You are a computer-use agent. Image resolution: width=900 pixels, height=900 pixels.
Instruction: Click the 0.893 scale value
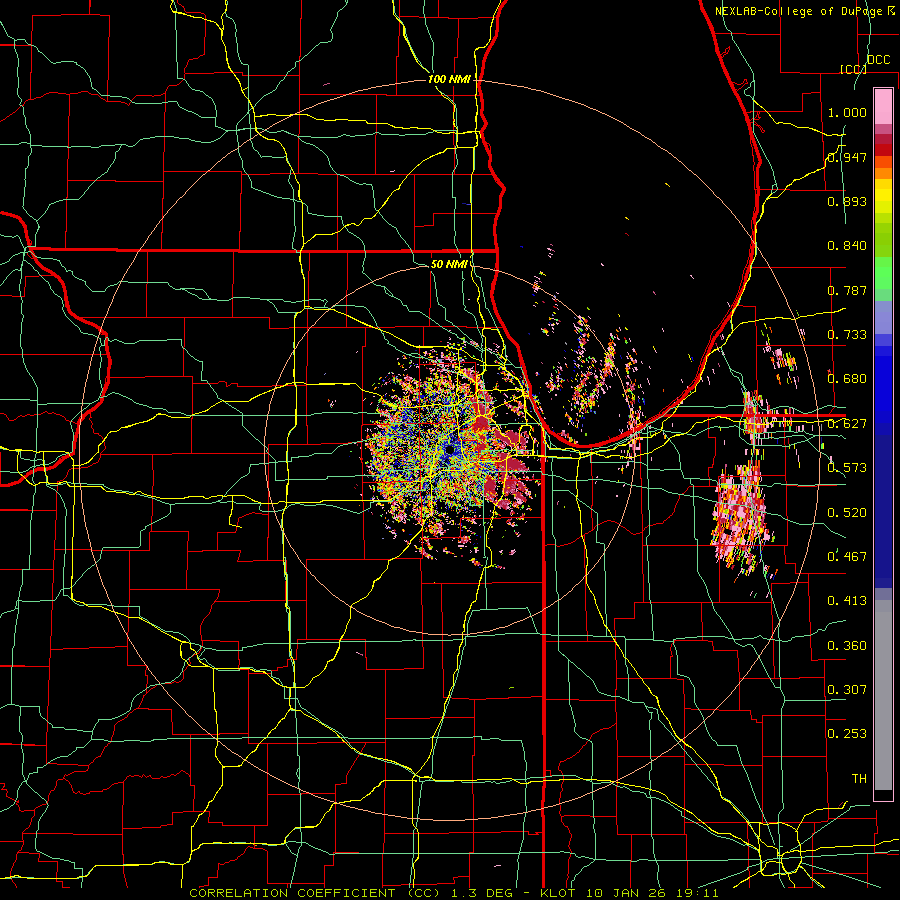[x=847, y=201]
